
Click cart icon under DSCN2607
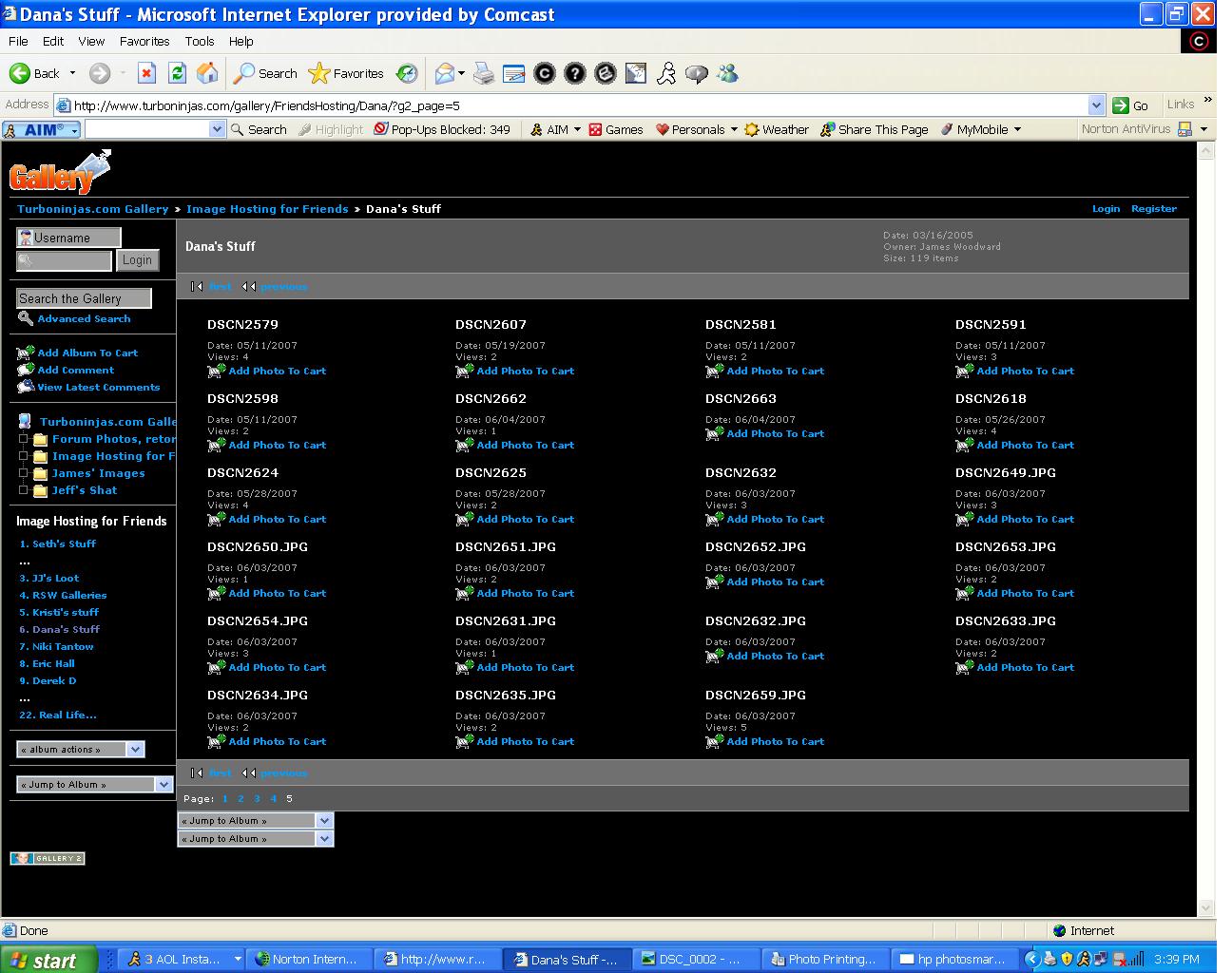click(x=464, y=371)
